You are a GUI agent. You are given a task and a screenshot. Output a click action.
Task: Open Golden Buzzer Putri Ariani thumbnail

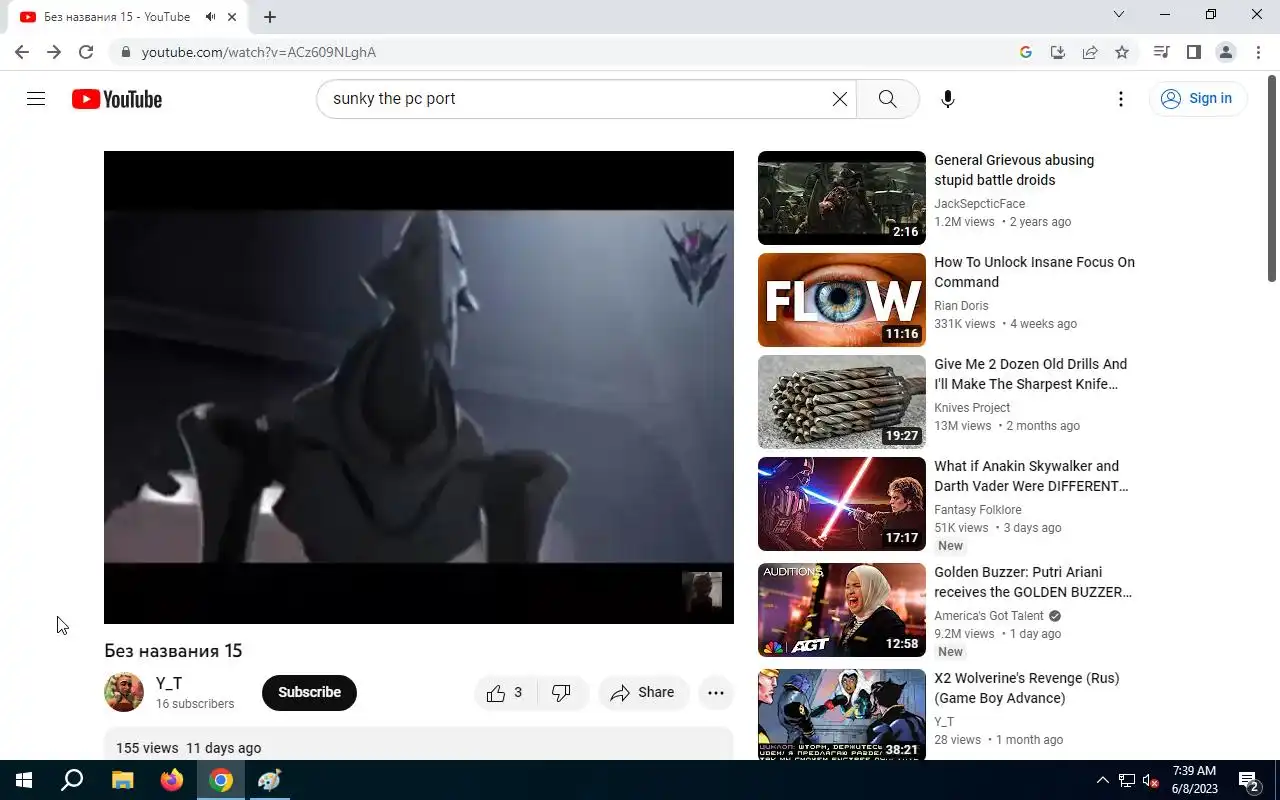[842, 610]
